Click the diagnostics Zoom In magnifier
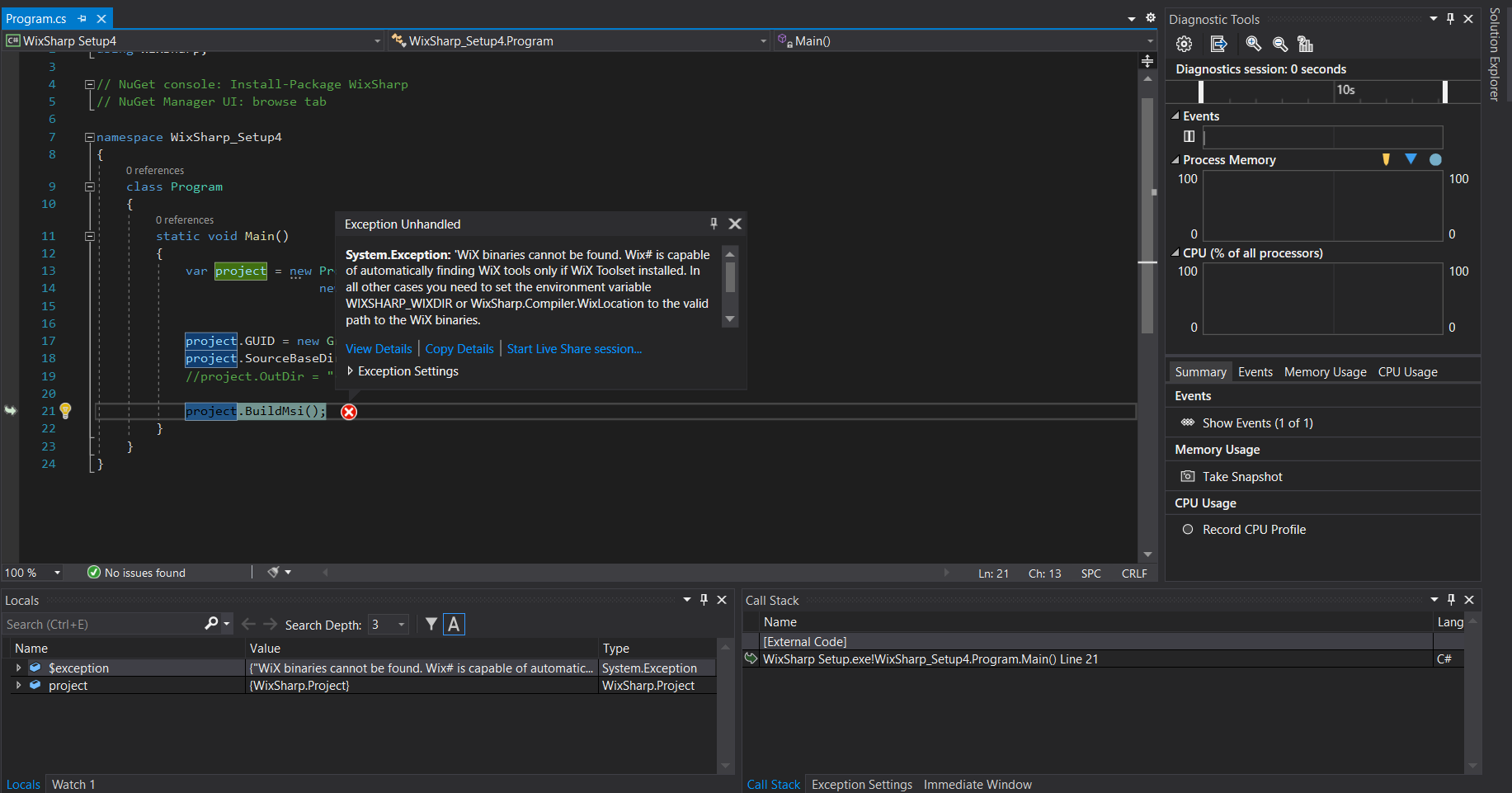The height and width of the screenshot is (793, 1512). pyautogui.click(x=1253, y=44)
